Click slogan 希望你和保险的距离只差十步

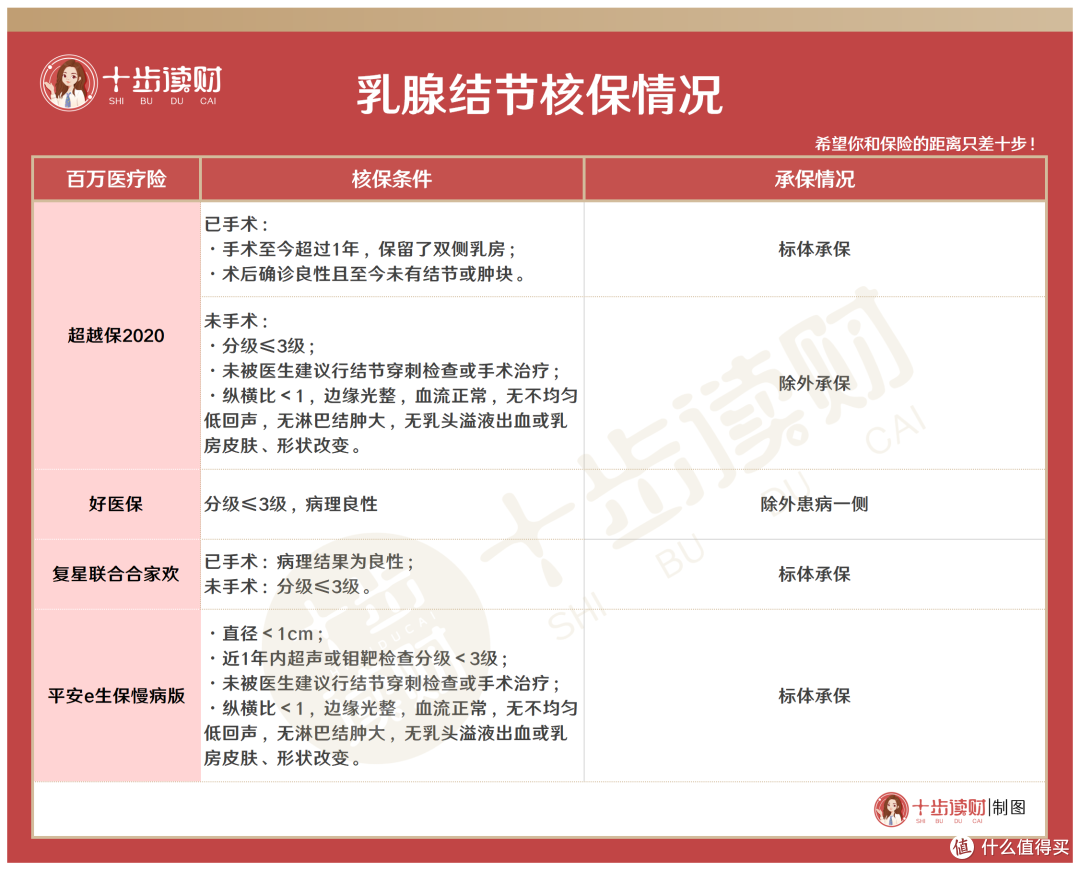click(x=925, y=144)
